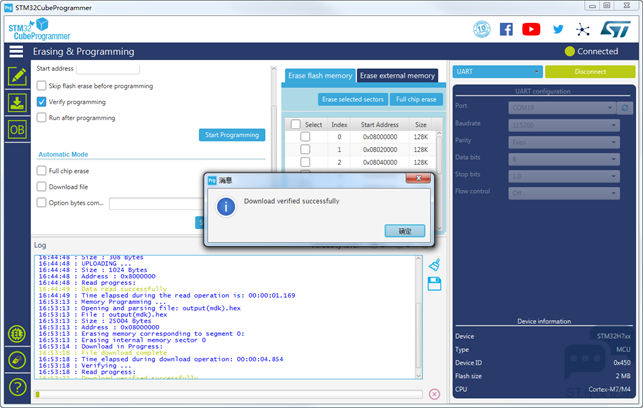
Task: Open the hamburger menu
Action: point(16,52)
